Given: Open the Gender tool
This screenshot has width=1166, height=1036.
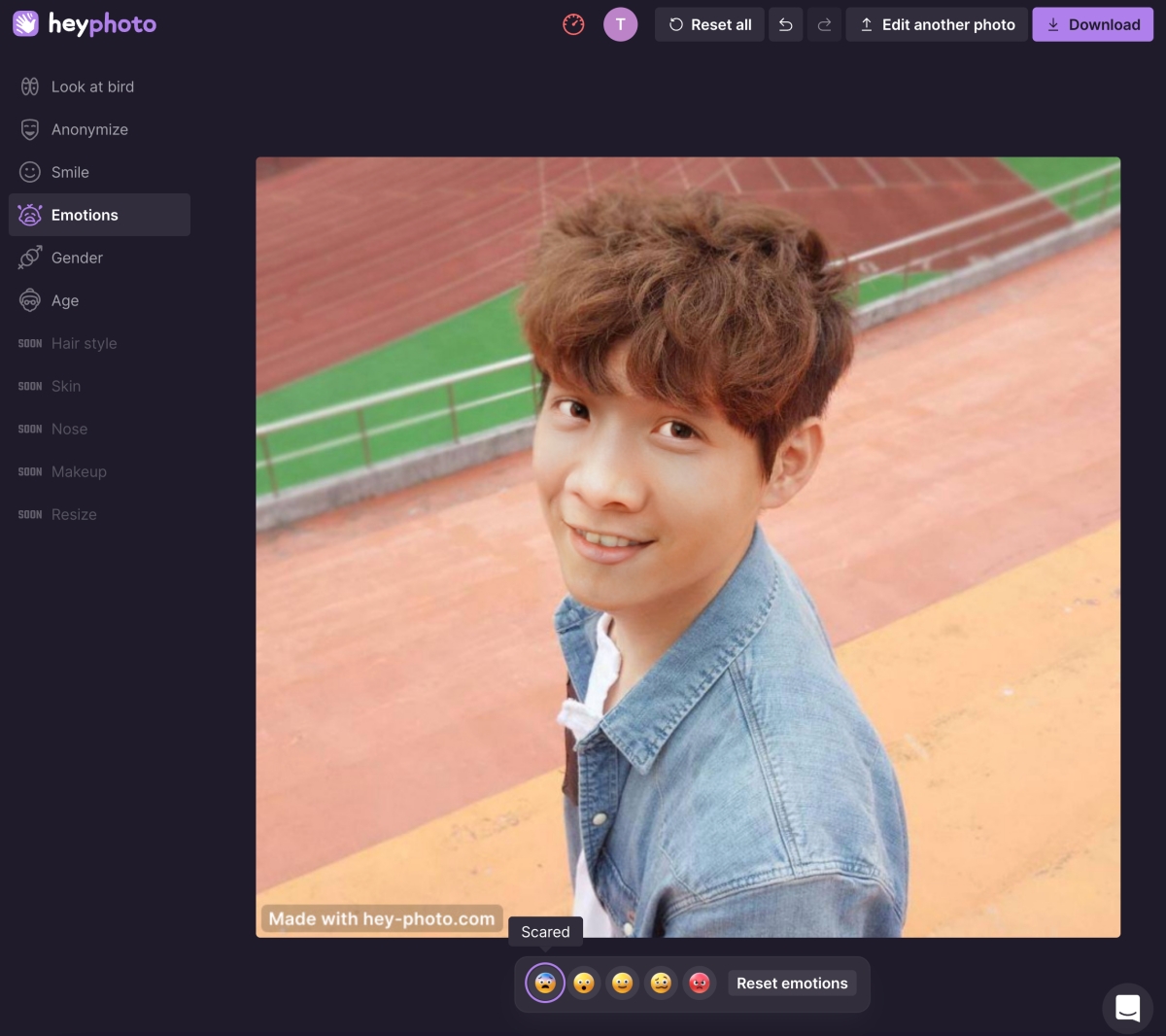Looking at the screenshot, I should coord(99,258).
